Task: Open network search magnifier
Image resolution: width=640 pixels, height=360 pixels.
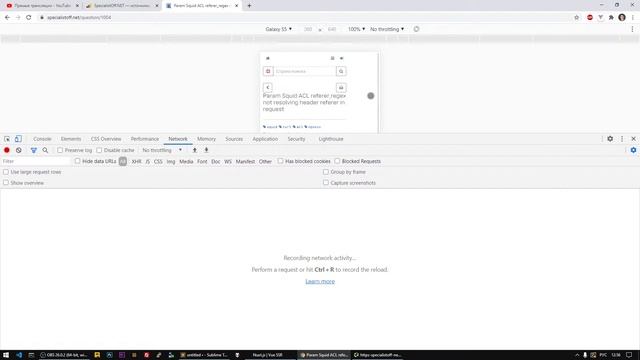Action: [45, 150]
